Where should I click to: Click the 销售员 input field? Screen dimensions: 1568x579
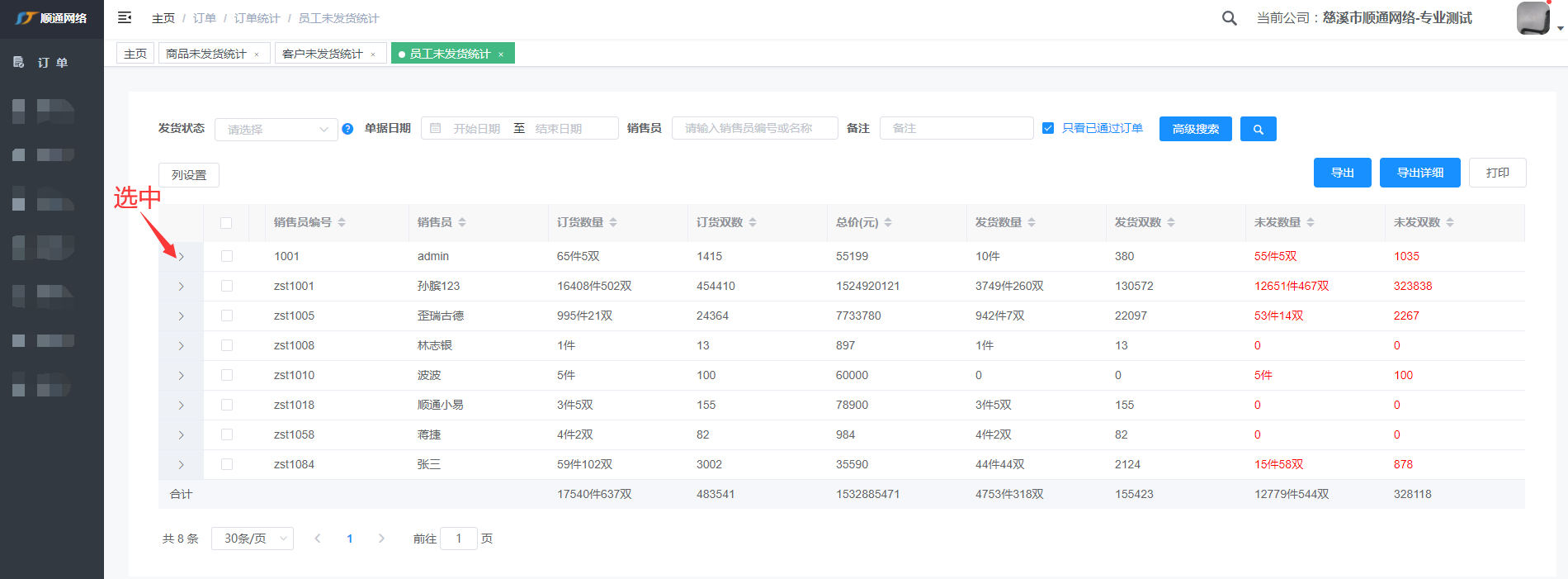point(754,128)
